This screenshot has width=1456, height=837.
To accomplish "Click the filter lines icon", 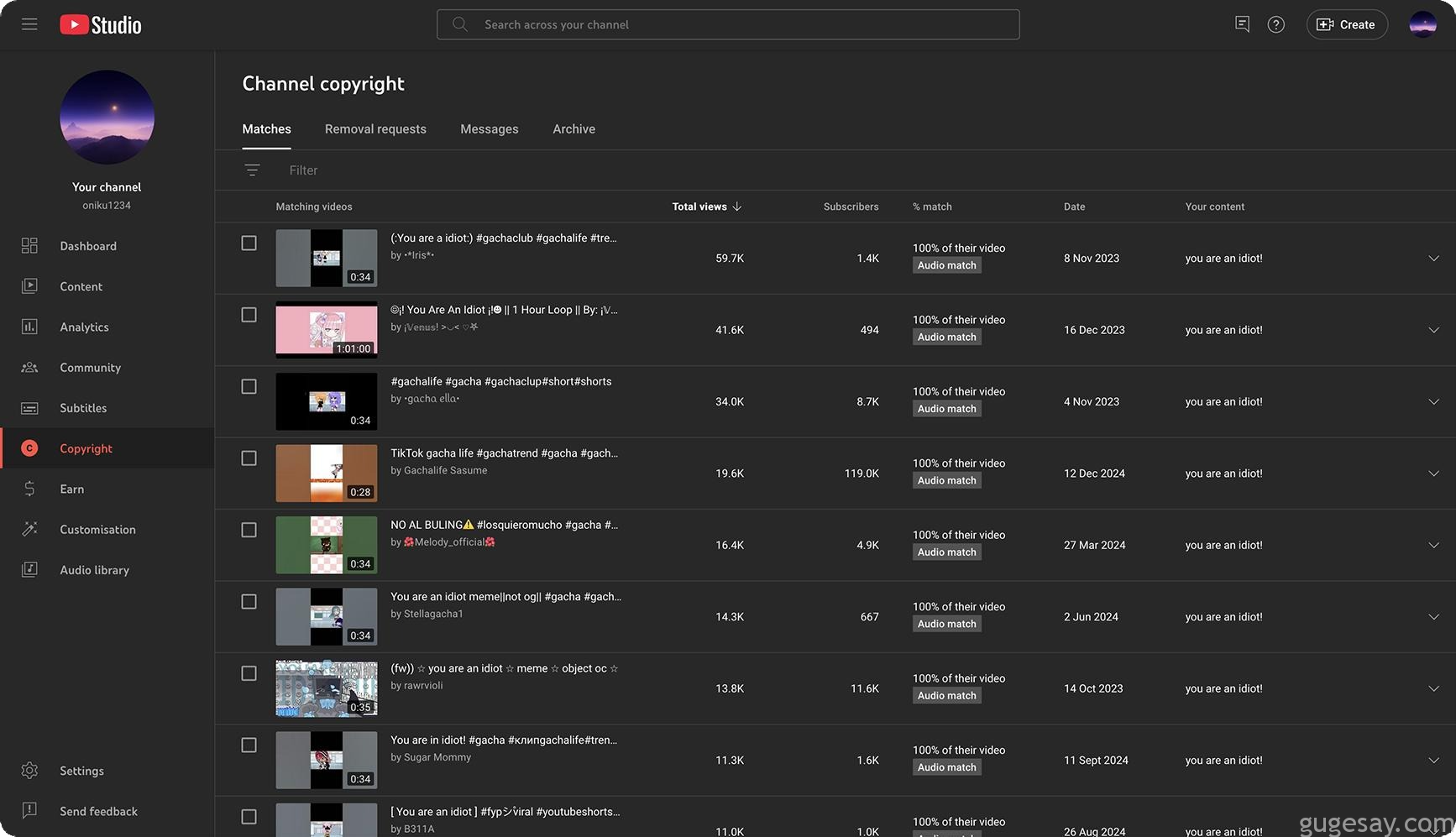I will click(x=252, y=170).
